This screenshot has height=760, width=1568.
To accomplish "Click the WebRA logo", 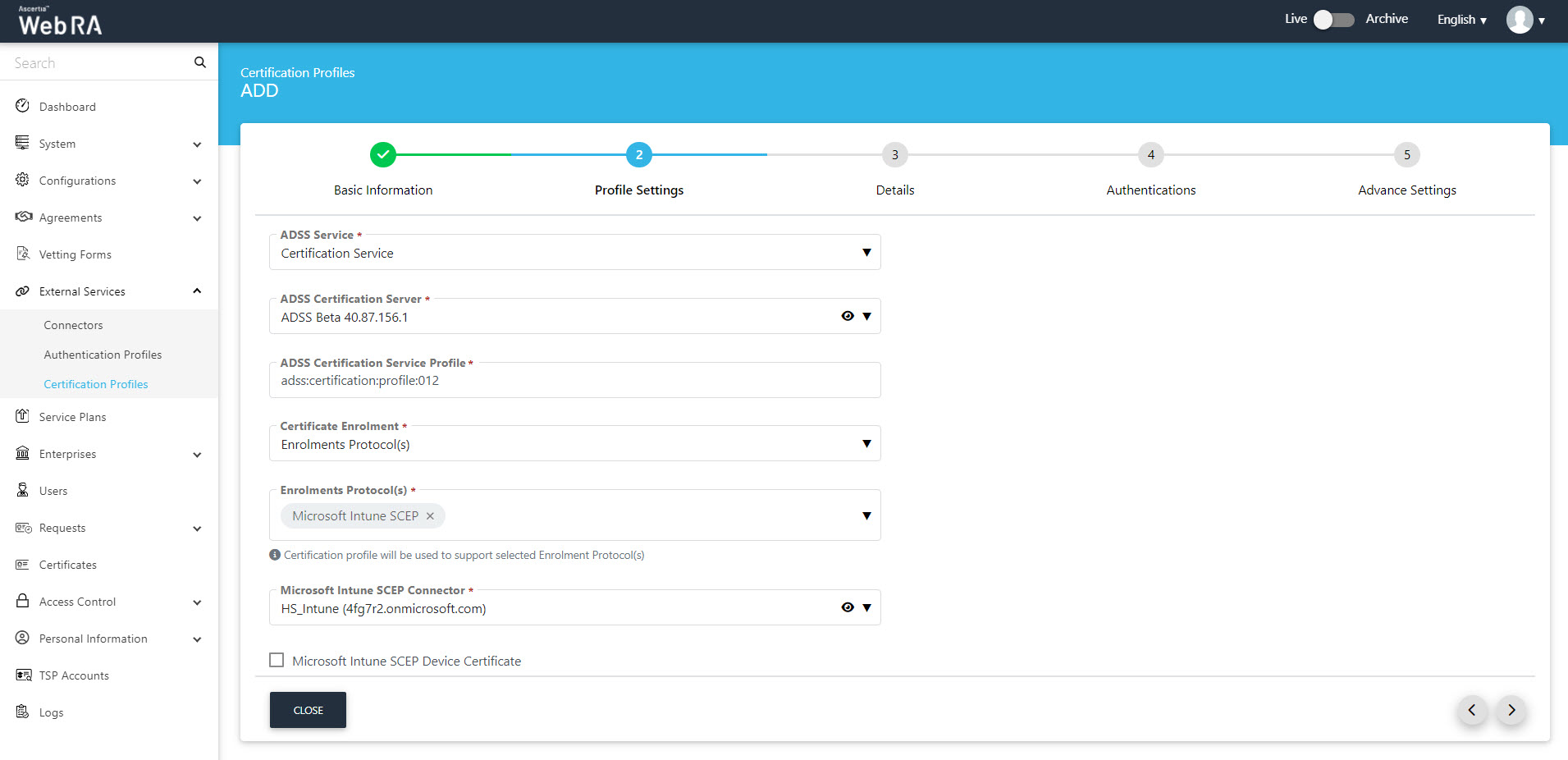I will click(60, 21).
